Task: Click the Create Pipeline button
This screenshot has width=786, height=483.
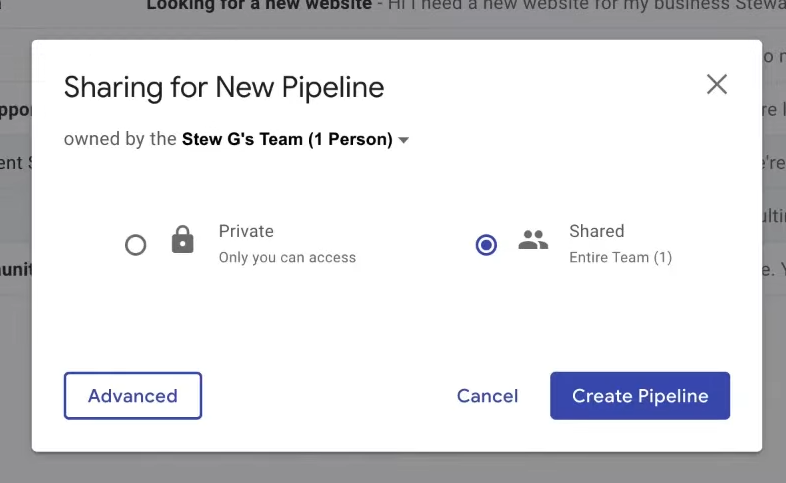Action: coord(640,396)
